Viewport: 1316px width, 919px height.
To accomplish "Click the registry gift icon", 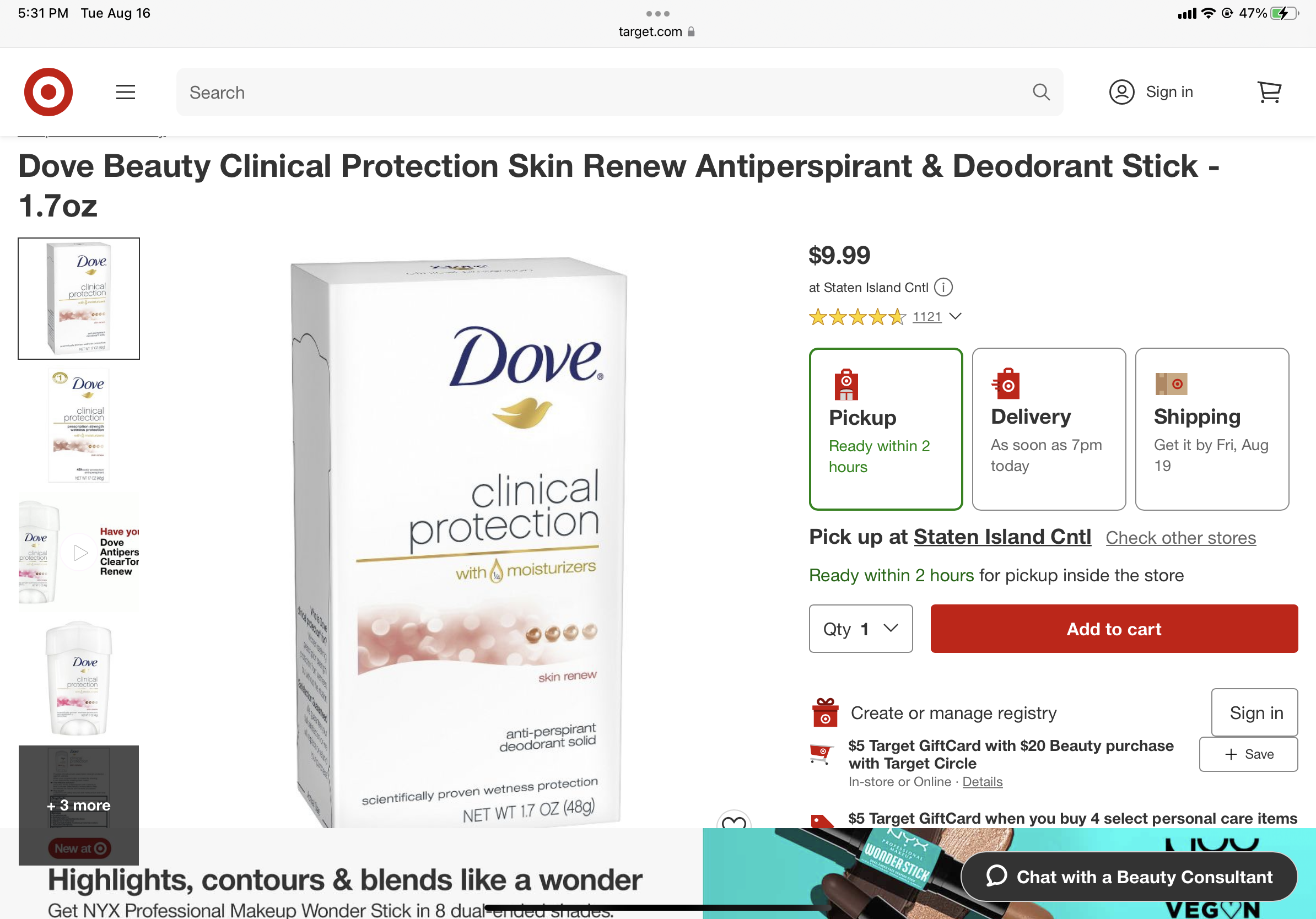I will (x=825, y=712).
